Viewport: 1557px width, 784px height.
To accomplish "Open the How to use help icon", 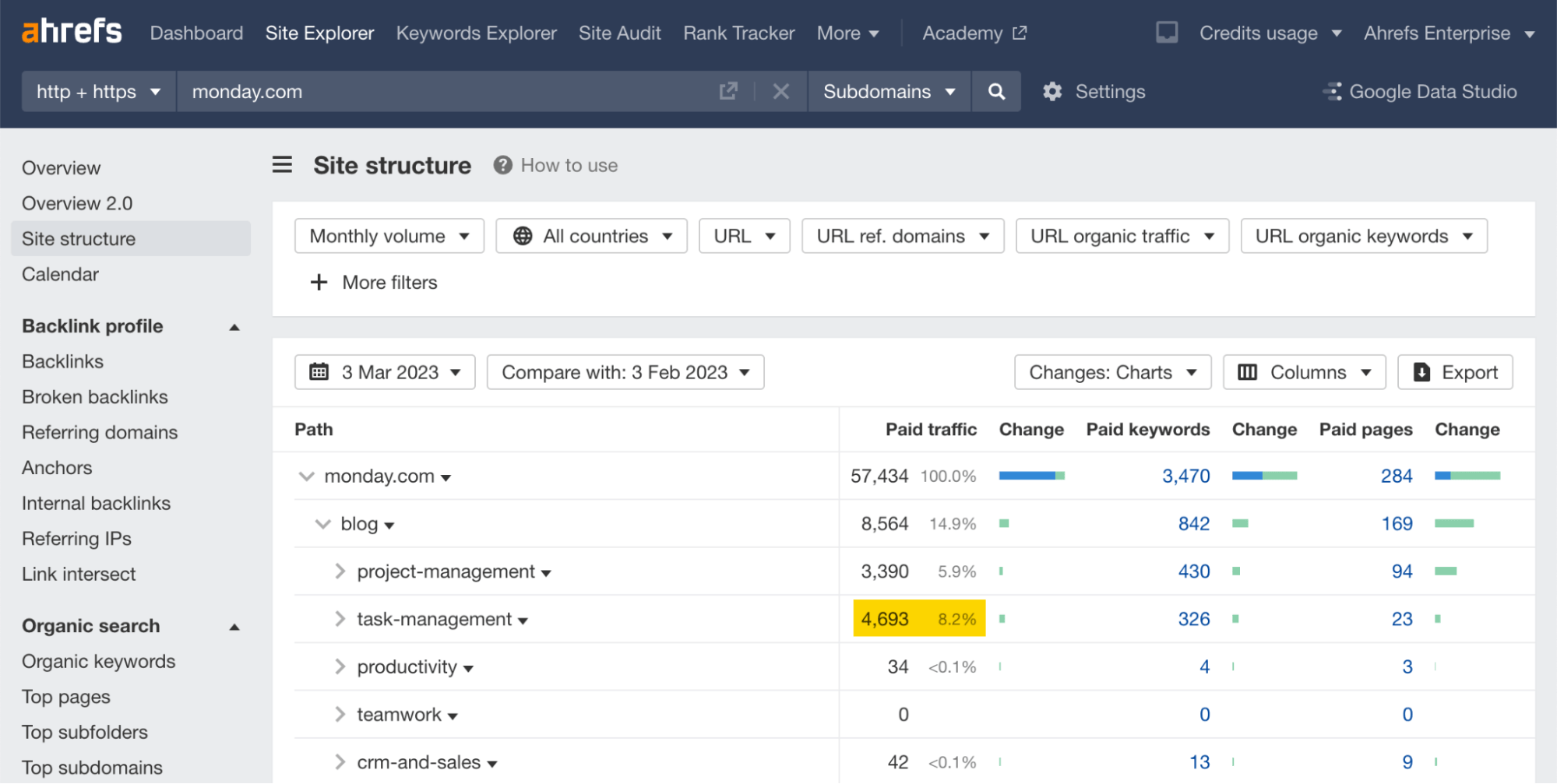I will [503, 165].
